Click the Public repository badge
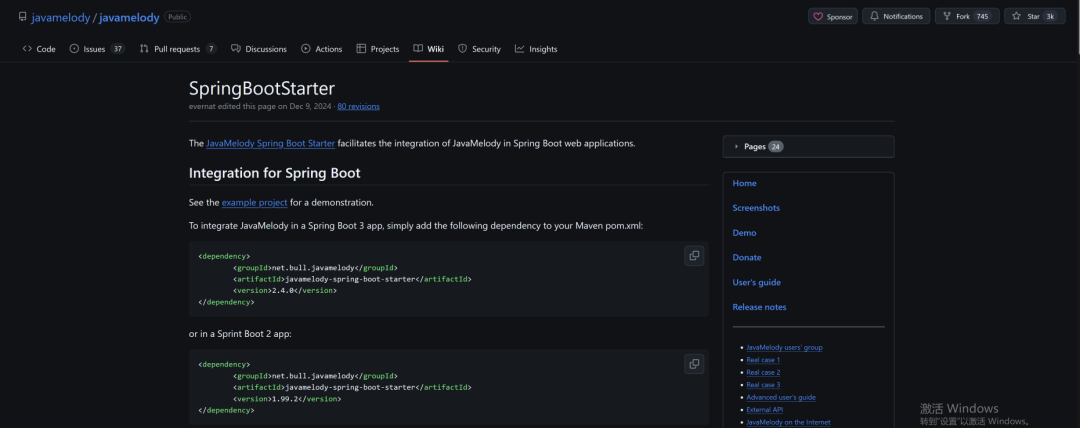This screenshot has width=1080, height=428. point(177,17)
